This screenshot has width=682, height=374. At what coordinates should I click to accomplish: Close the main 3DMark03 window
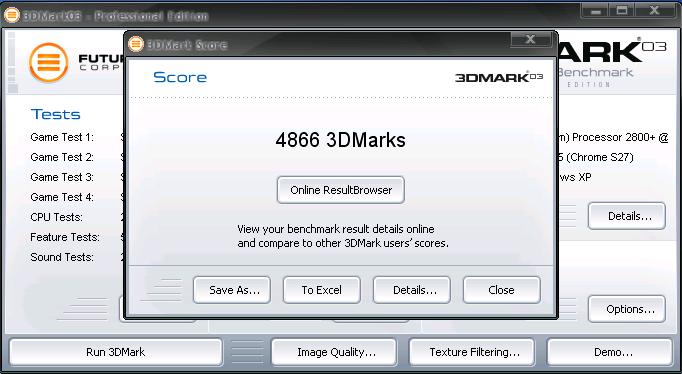click(654, 10)
